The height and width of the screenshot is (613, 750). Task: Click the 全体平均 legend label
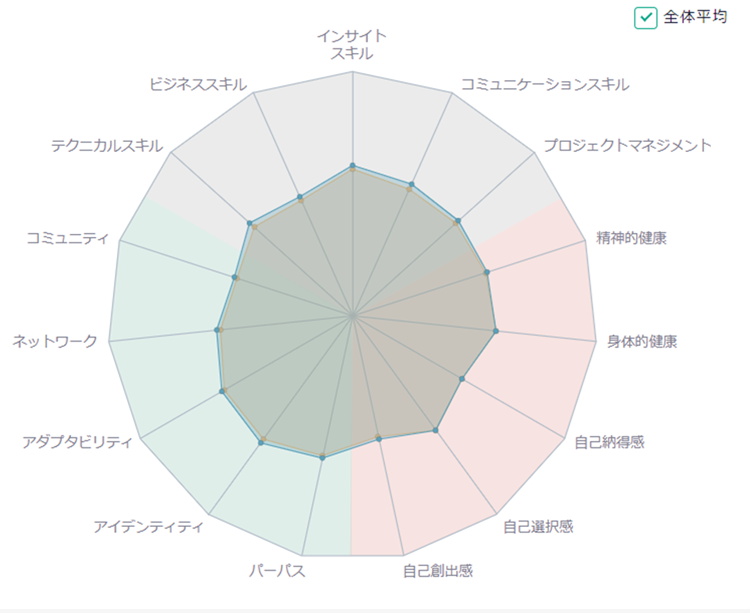pos(695,17)
